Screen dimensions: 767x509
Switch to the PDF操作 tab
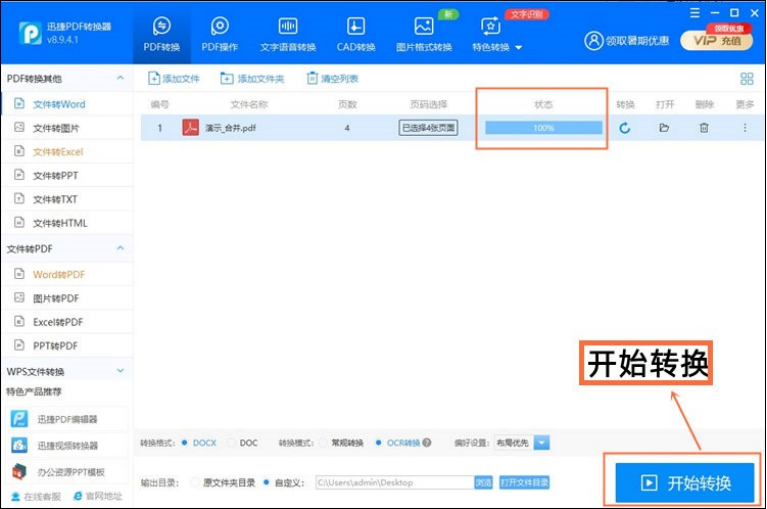pyautogui.click(x=220, y=34)
